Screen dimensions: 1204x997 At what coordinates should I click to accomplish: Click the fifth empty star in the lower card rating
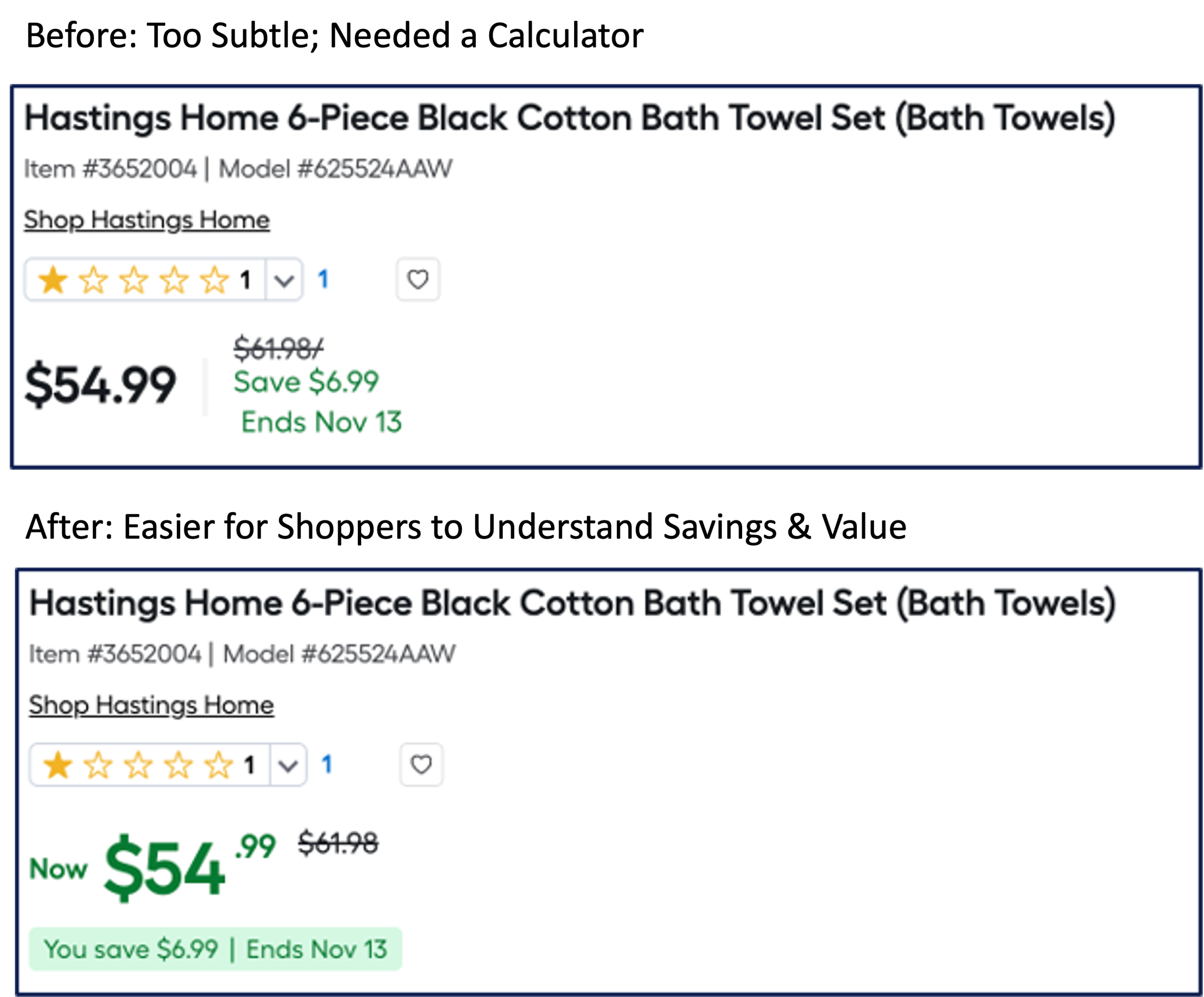pos(219,765)
